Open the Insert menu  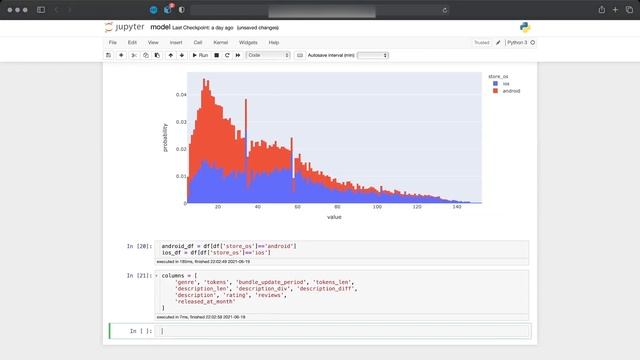pyautogui.click(x=176, y=42)
